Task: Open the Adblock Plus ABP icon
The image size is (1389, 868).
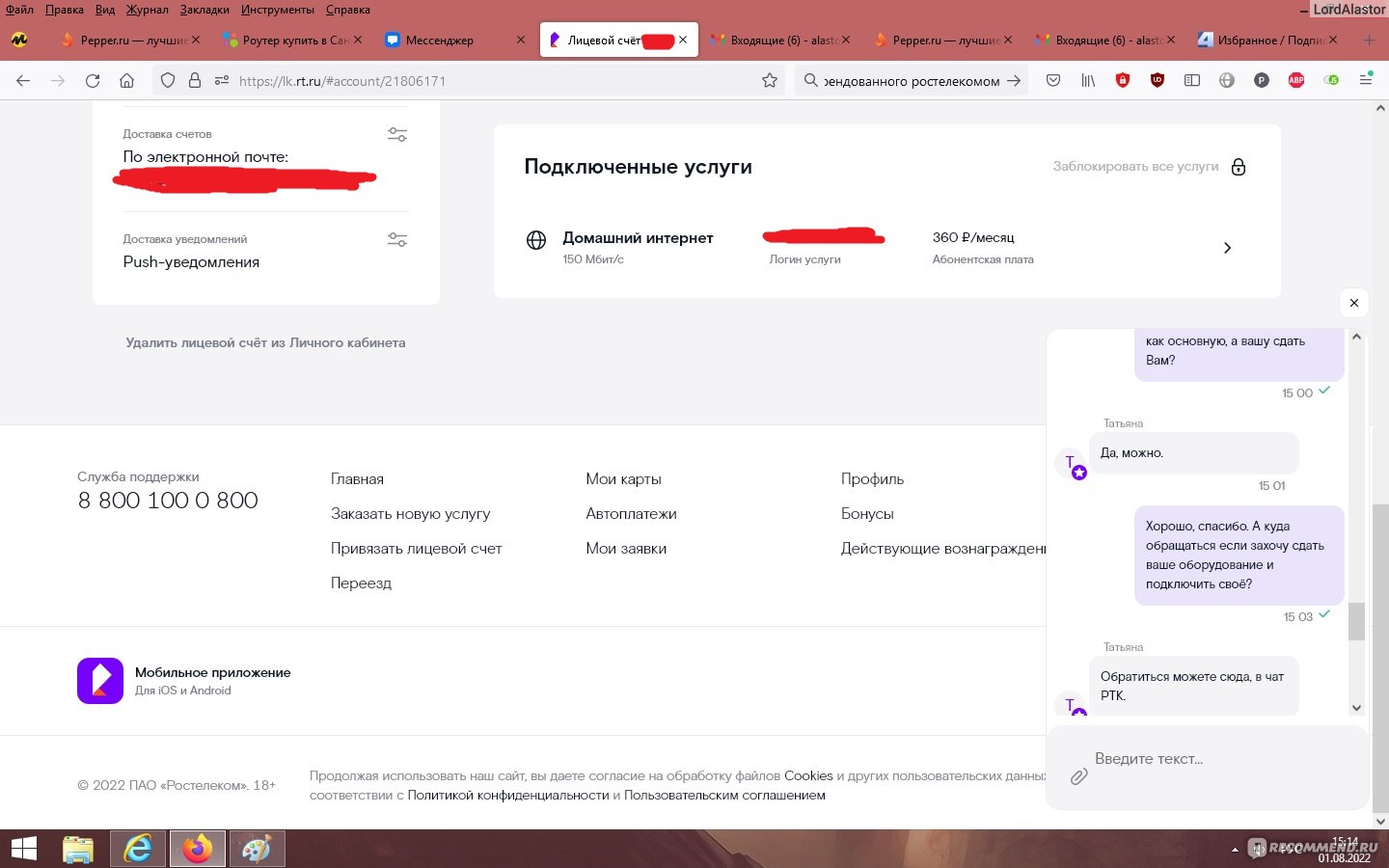Action: pos(1296,81)
